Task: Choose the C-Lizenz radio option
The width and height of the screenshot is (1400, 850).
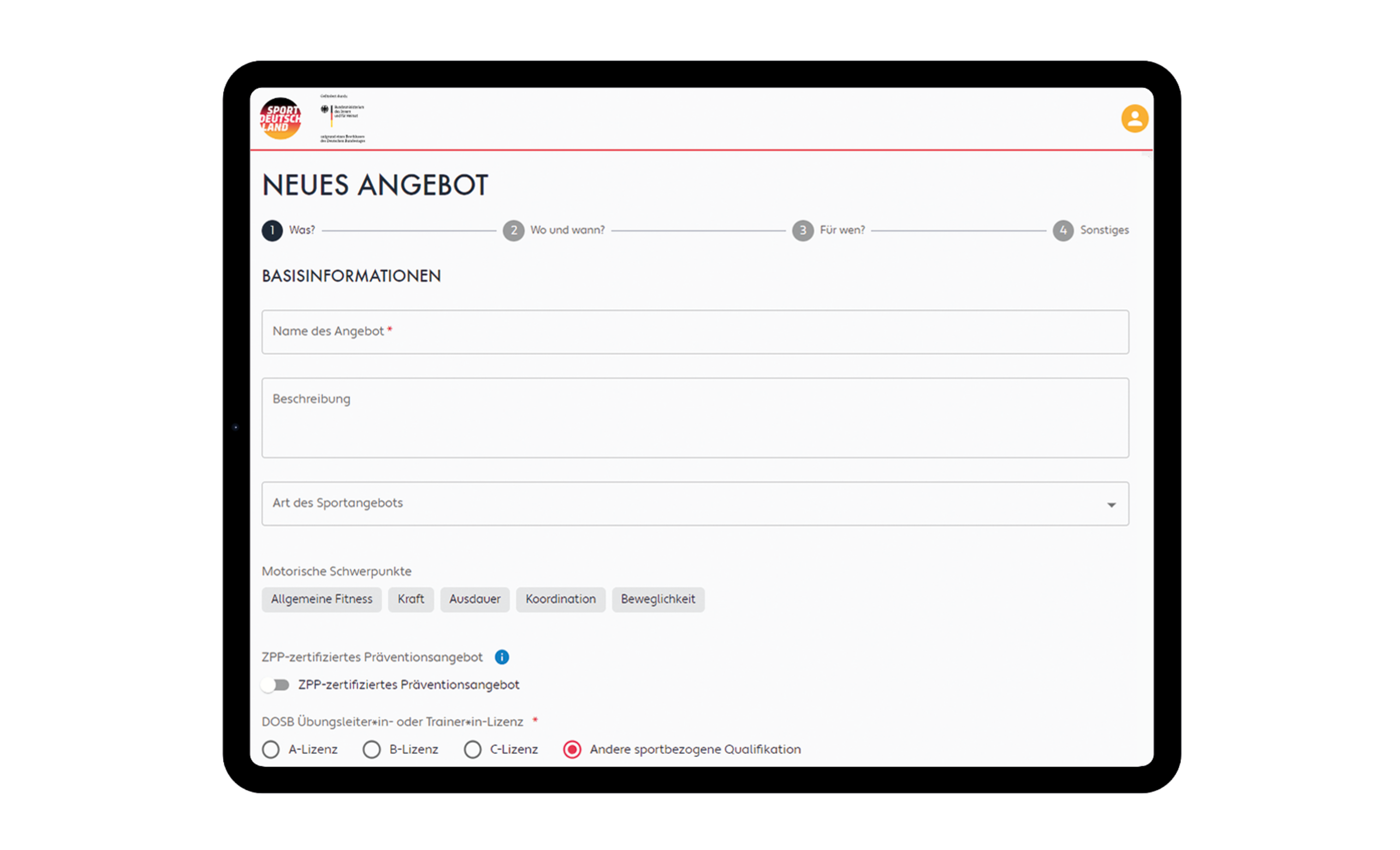Action: [472, 749]
